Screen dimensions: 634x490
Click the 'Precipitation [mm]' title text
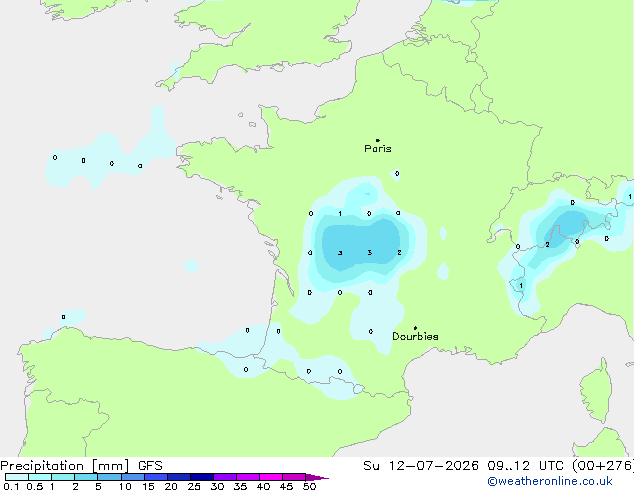tap(65, 466)
